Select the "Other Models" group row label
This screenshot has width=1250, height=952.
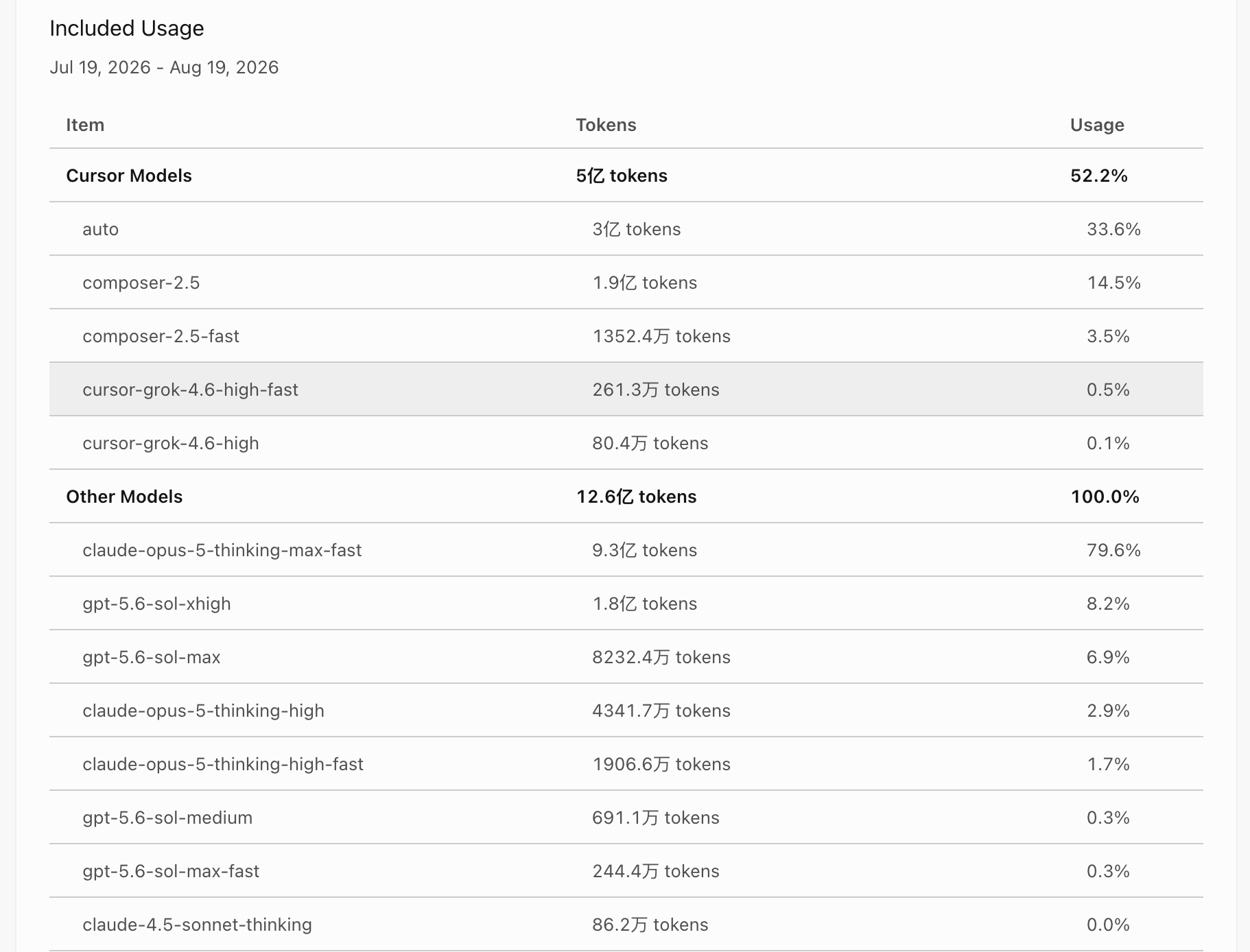(x=124, y=497)
